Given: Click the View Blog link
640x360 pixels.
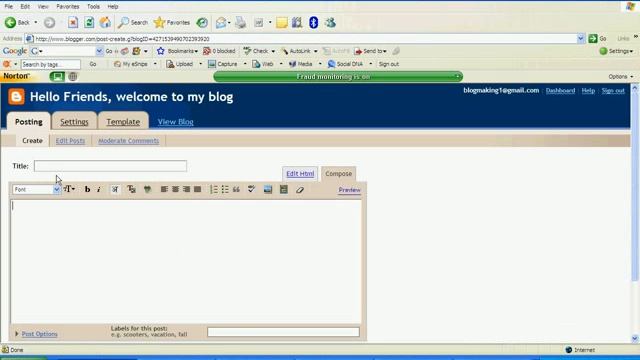Looking at the screenshot, I should click(x=176, y=122).
